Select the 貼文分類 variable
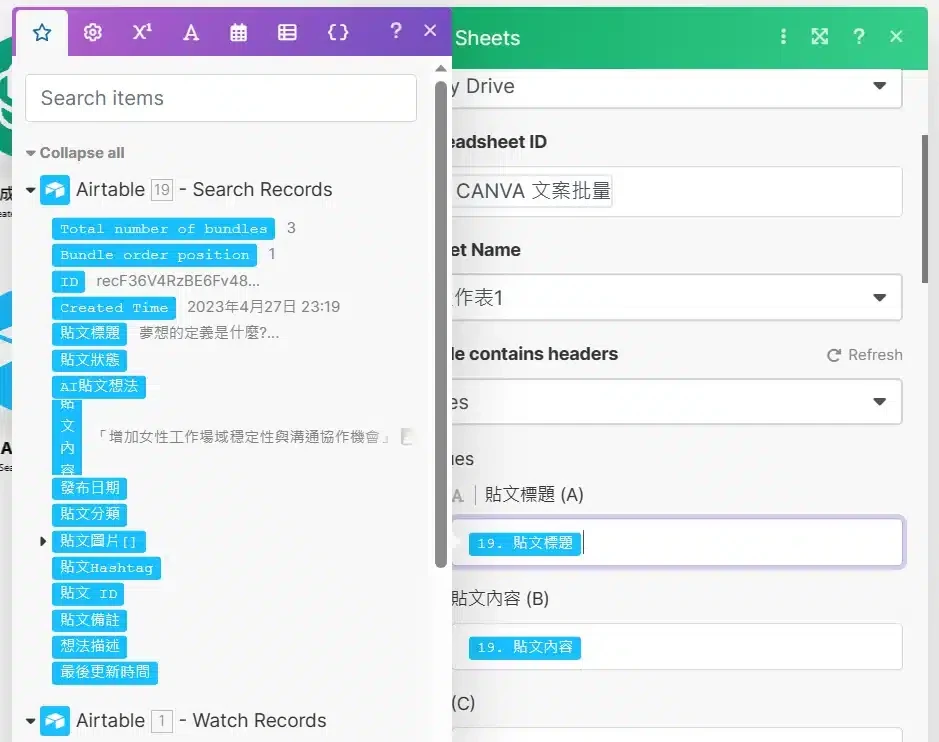The width and height of the screenshot is (939, 742). click(90, 514)
